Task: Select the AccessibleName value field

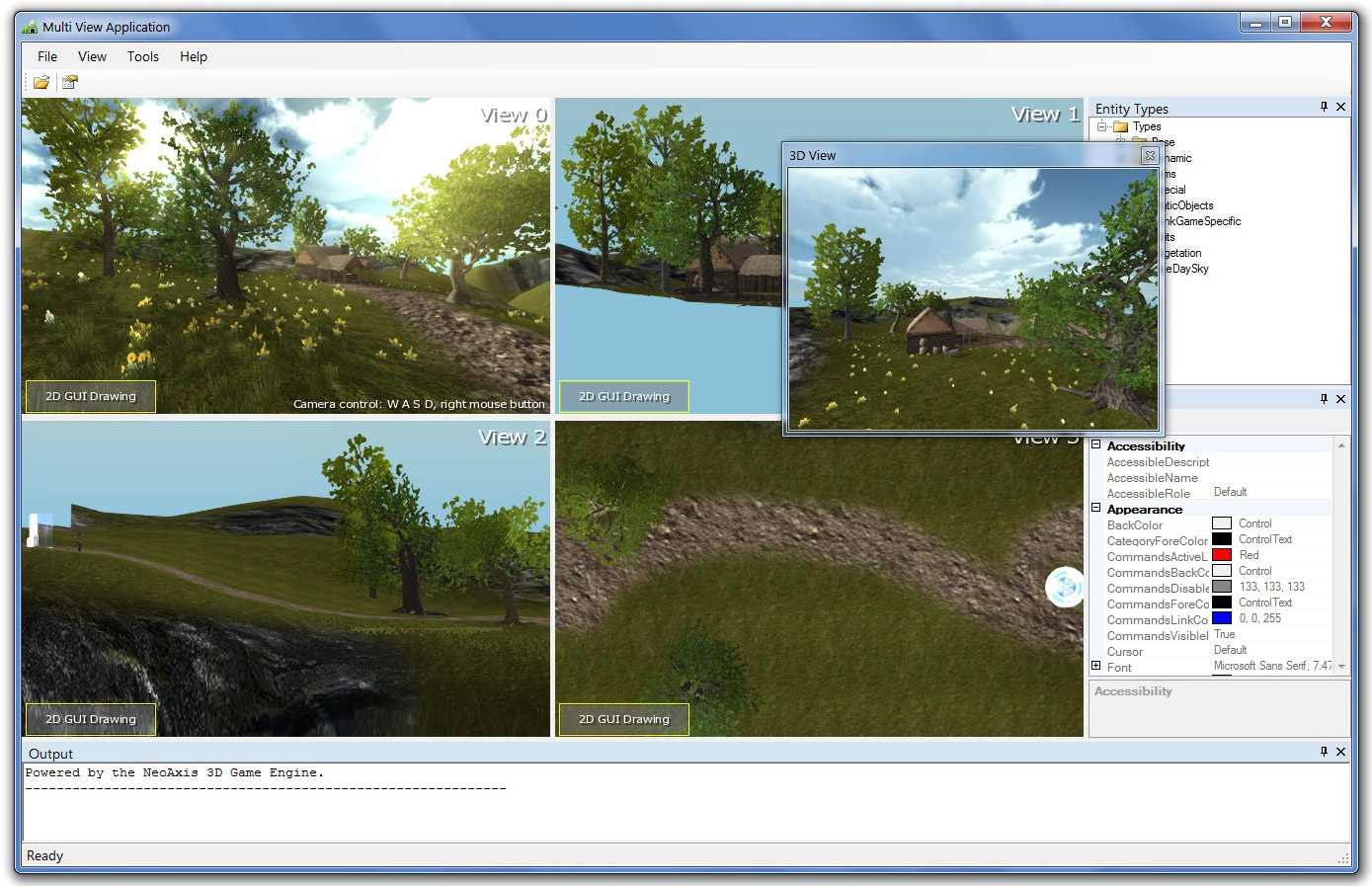Action: 1270,477
